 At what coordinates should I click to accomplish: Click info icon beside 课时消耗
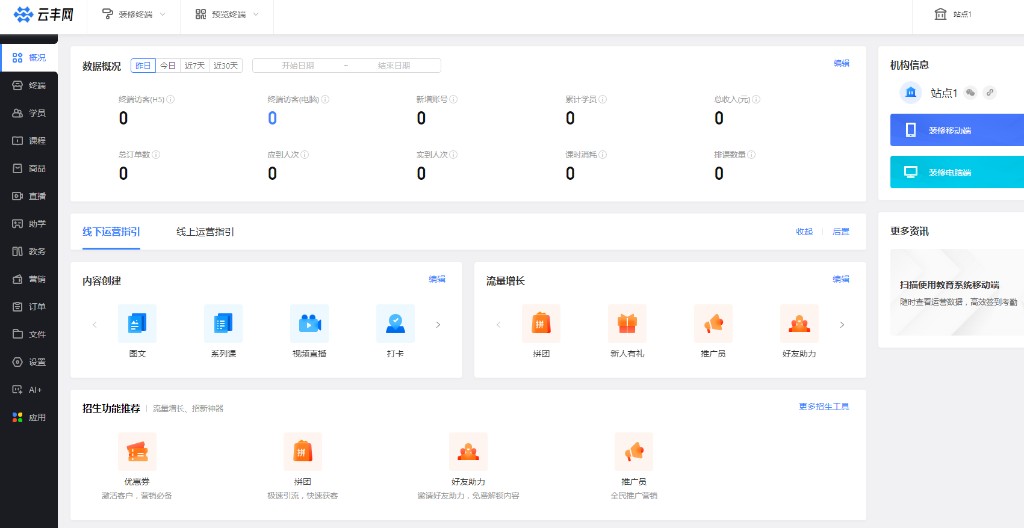pos(603,155)
